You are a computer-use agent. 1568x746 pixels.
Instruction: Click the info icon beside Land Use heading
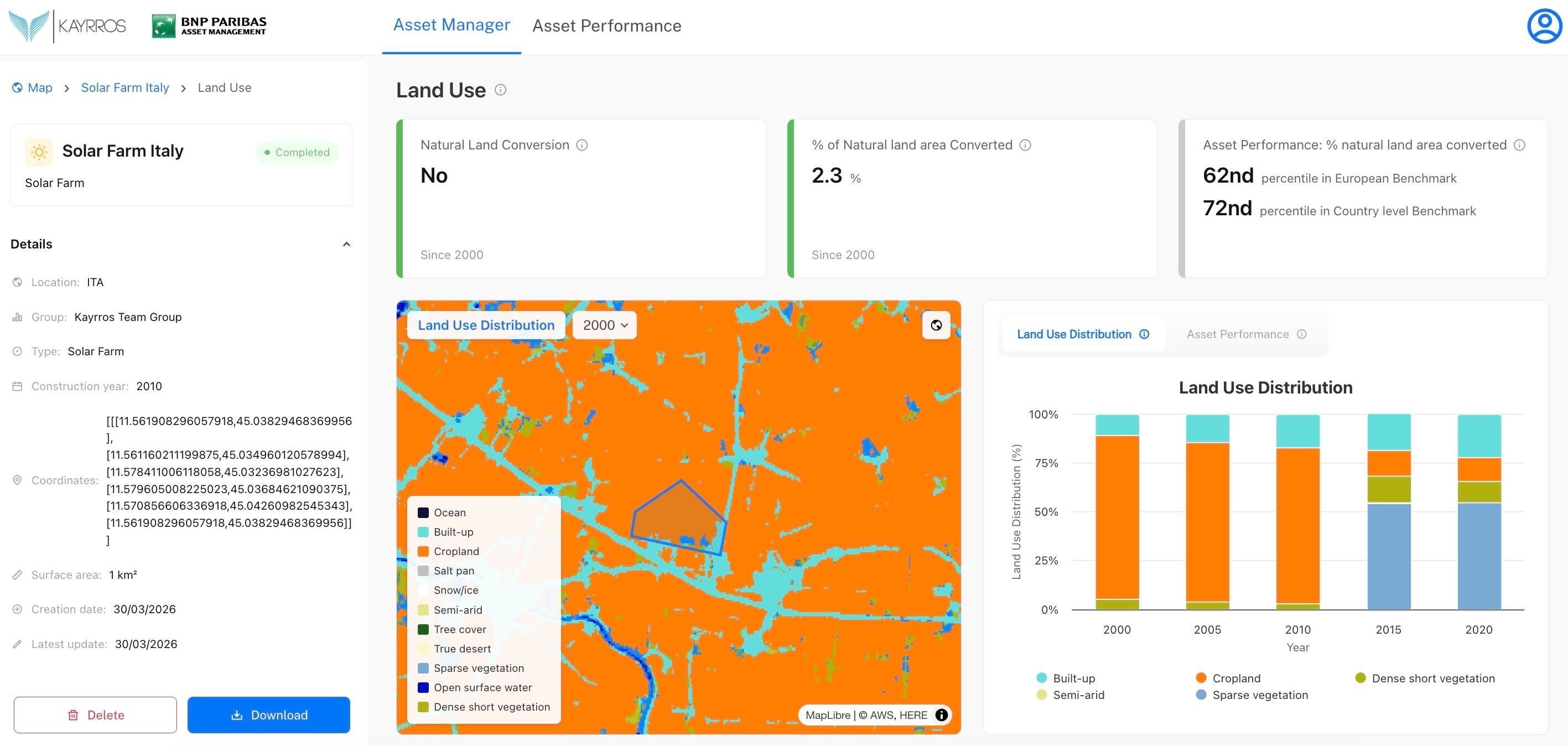[x=500, y=90]
